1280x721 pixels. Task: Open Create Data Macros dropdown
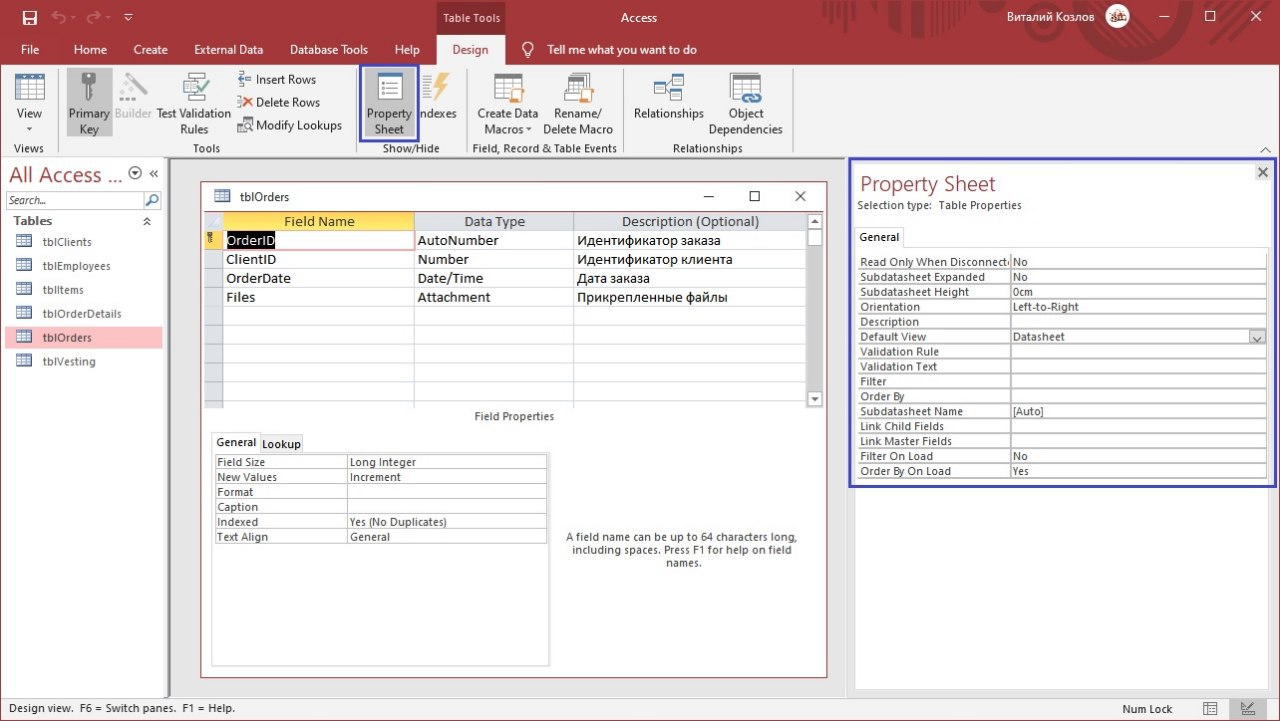tap(507, 104)
